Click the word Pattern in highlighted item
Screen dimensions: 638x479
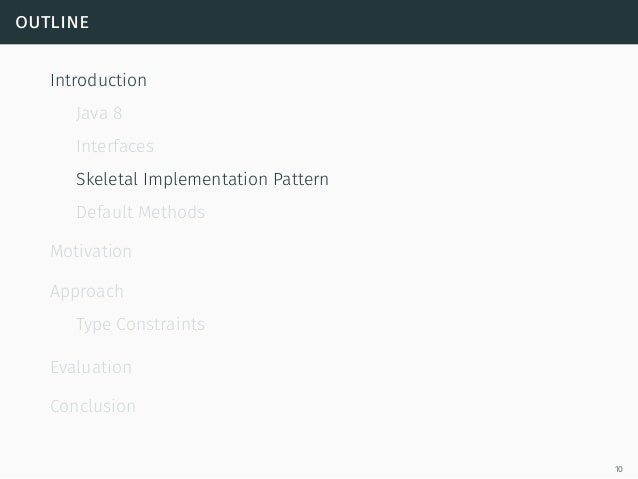click(301, 179)
